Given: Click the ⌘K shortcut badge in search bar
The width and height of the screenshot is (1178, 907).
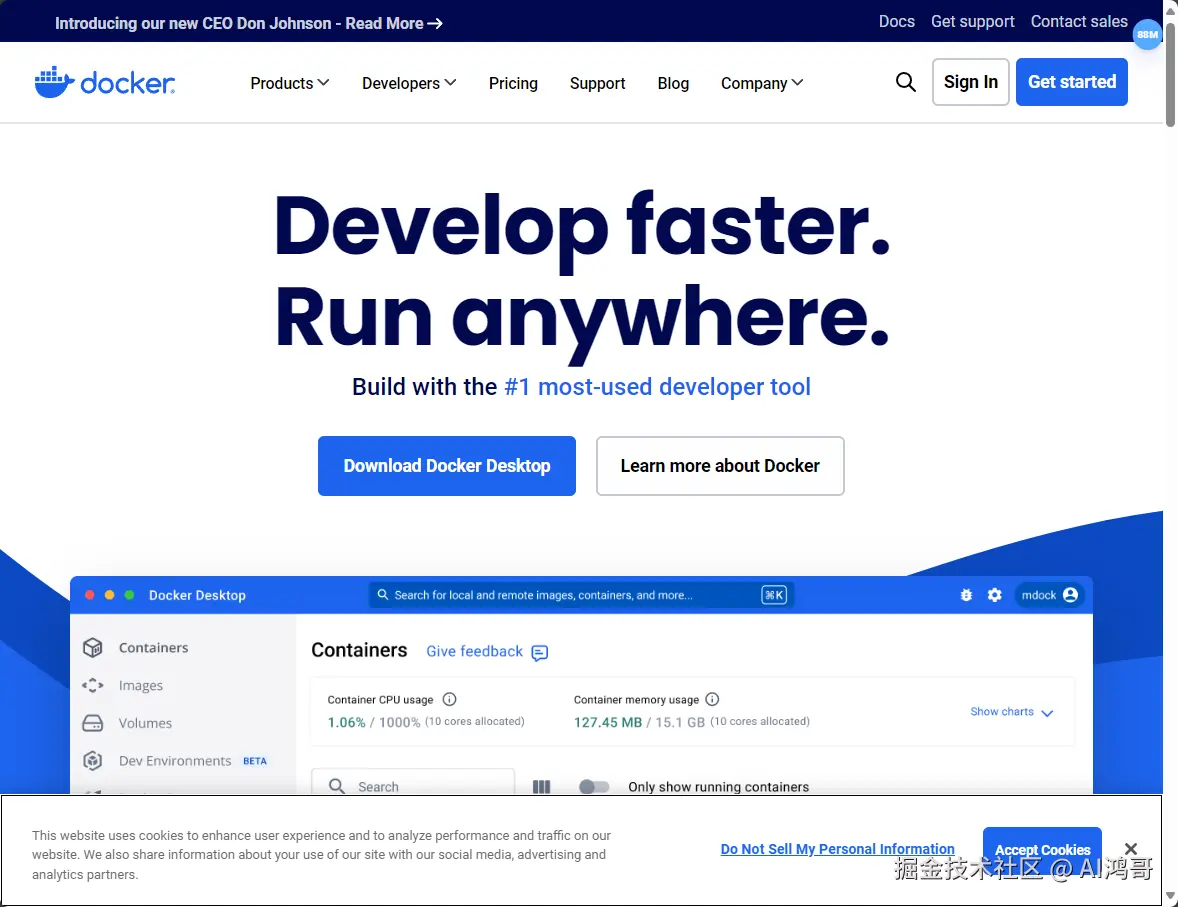Looking at the screenshot, I should coord(774,595).
